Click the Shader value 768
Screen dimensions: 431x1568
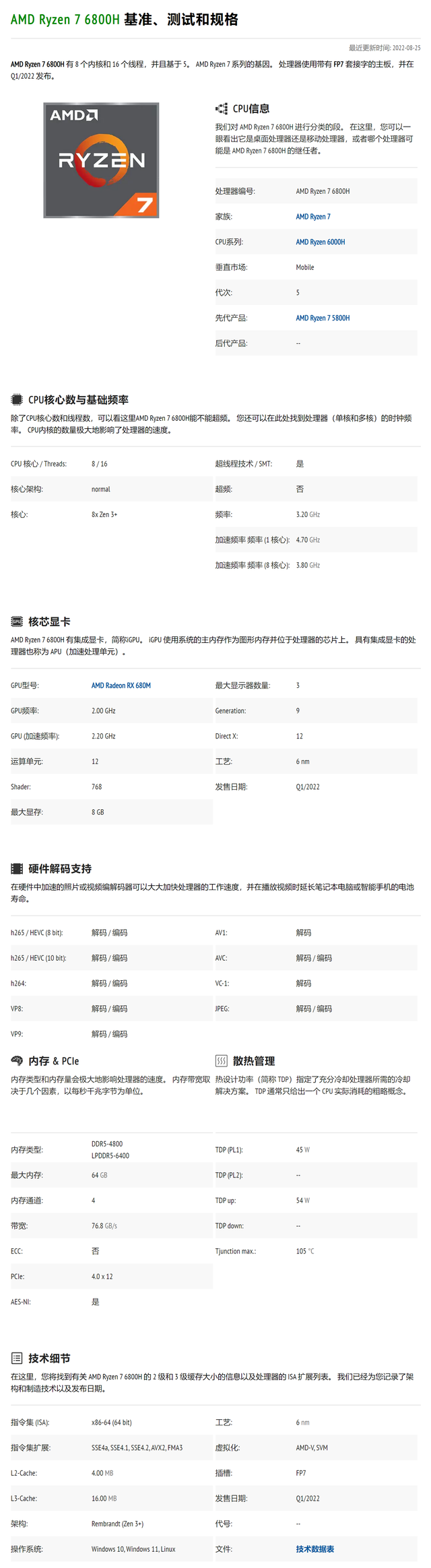click(97, 787)
